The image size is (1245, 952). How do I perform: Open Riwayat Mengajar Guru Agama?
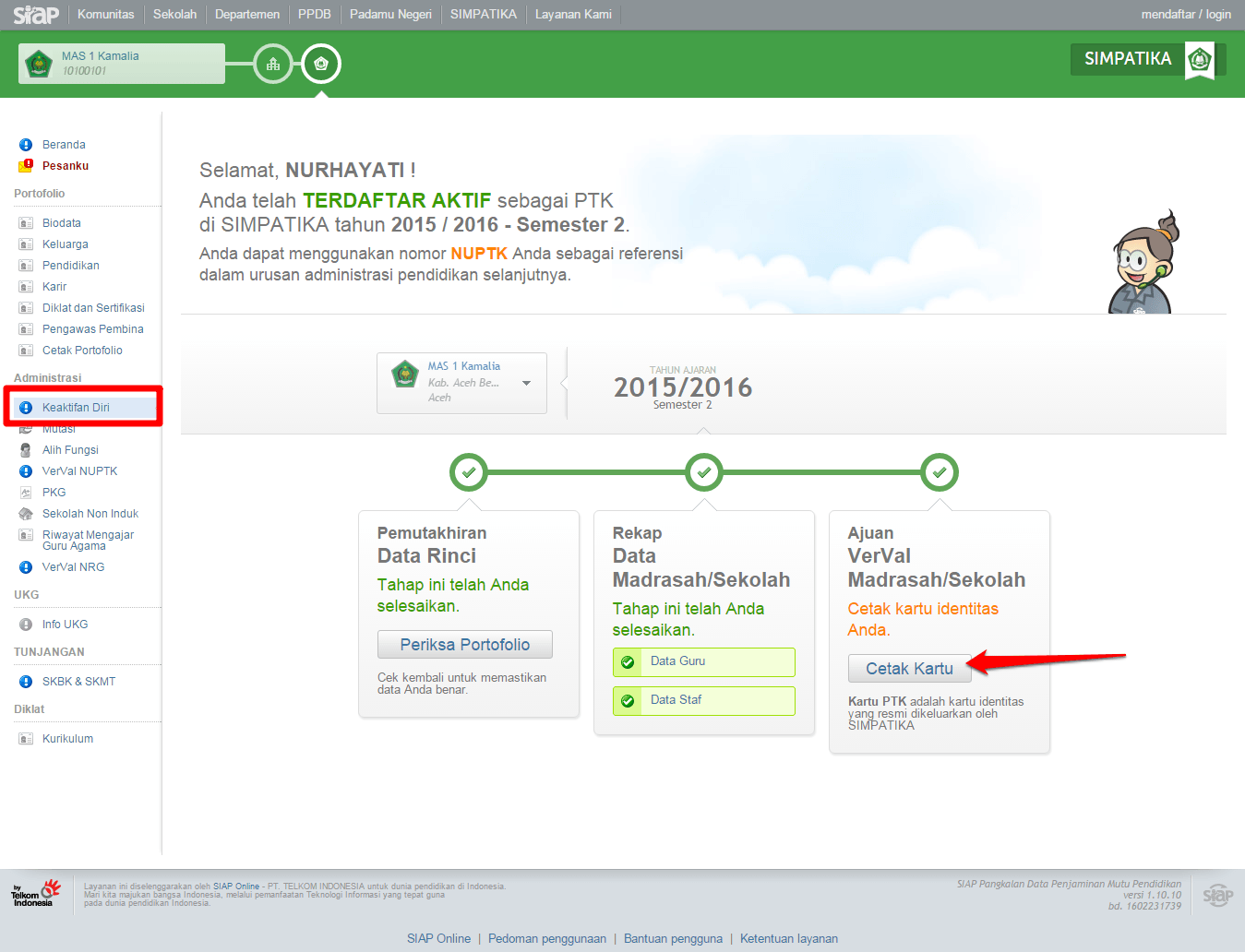point(88,541)
